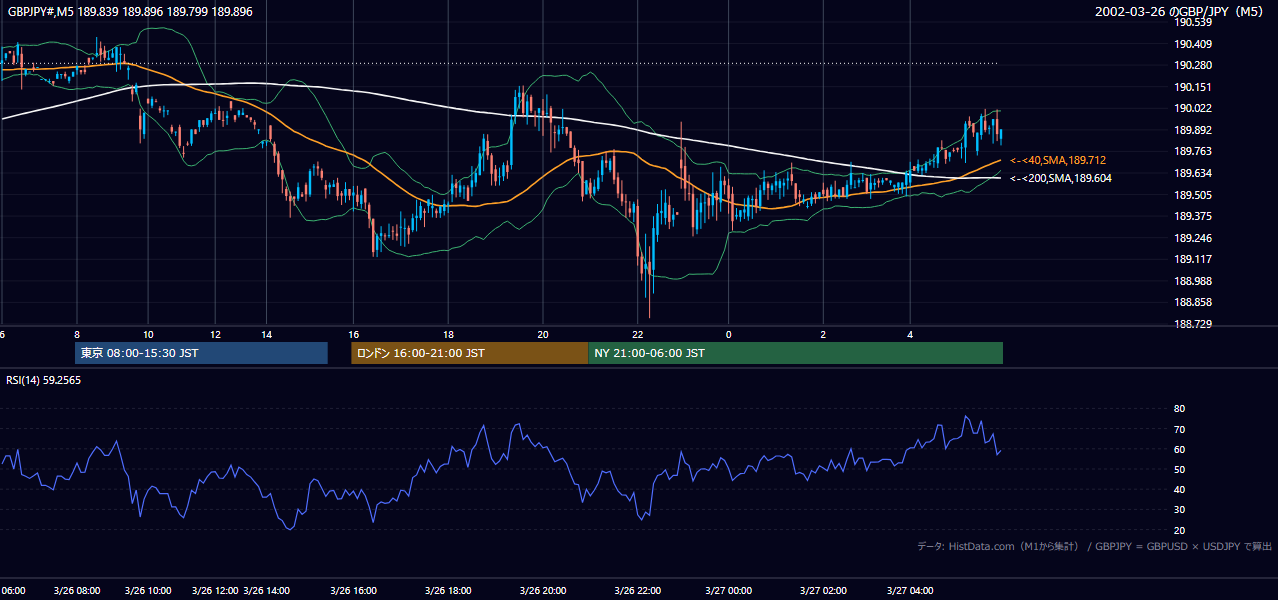Screen dimensions: 1278x600
Task: Select the NY 21:00-06:00 JST session bar
Action: 795,353
